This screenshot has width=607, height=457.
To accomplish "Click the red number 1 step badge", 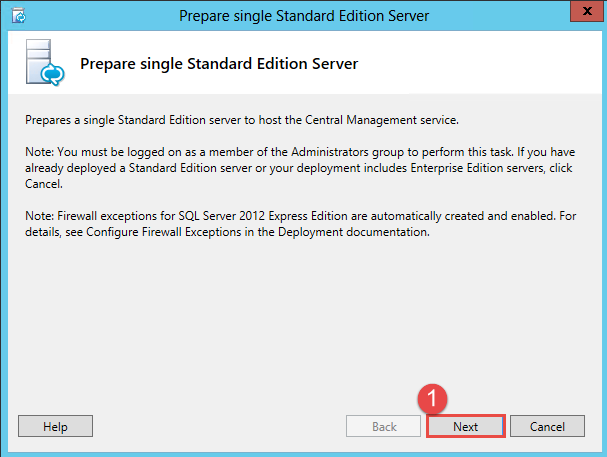I will tap(432, 398).
